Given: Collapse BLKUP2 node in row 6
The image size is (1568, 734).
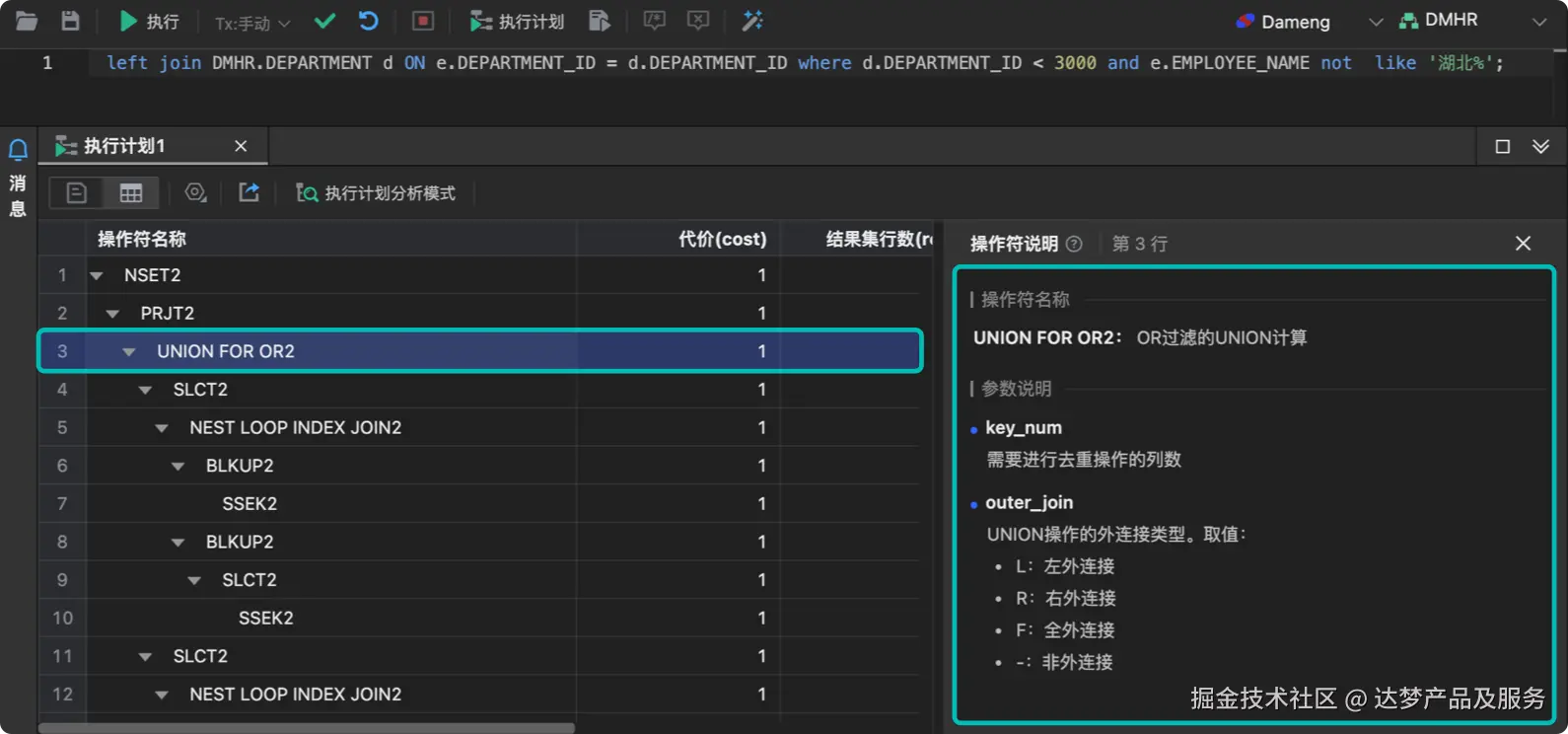Looking at the screenshot, I should click(x=178, y=466).
